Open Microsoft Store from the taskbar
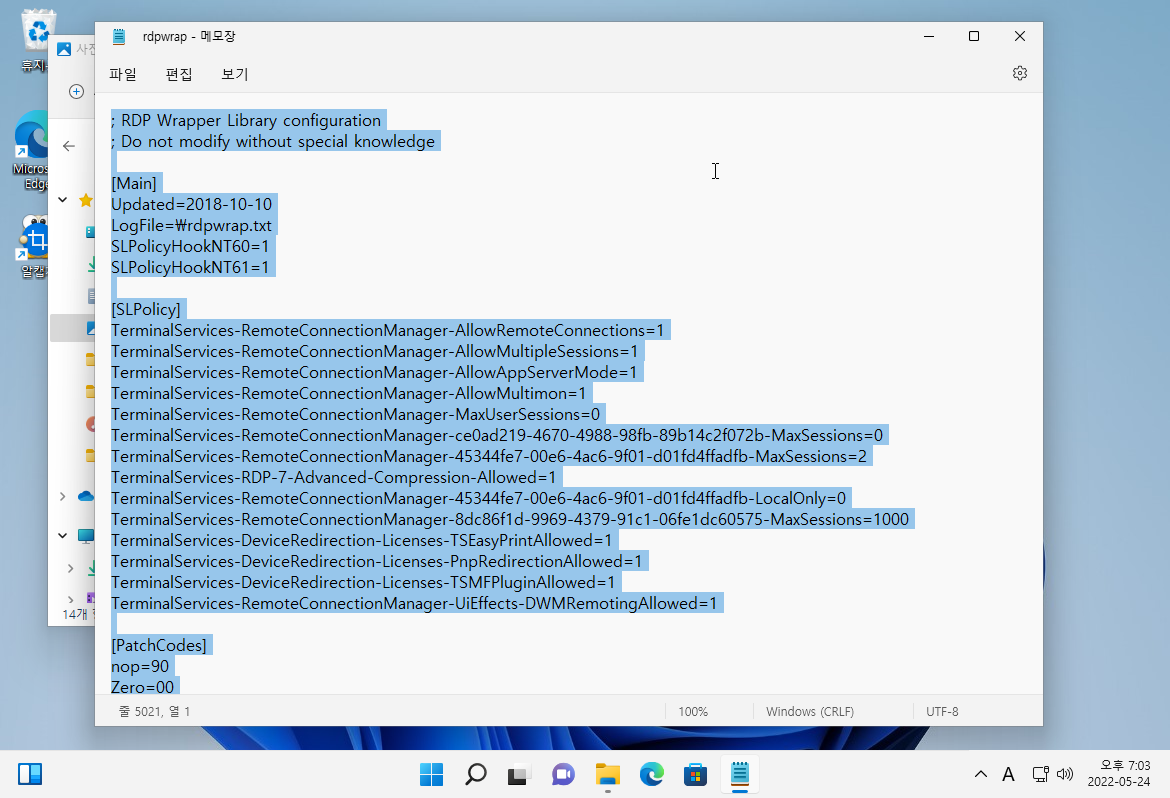Screen dimensions: 1170x798 click(695, 774)
